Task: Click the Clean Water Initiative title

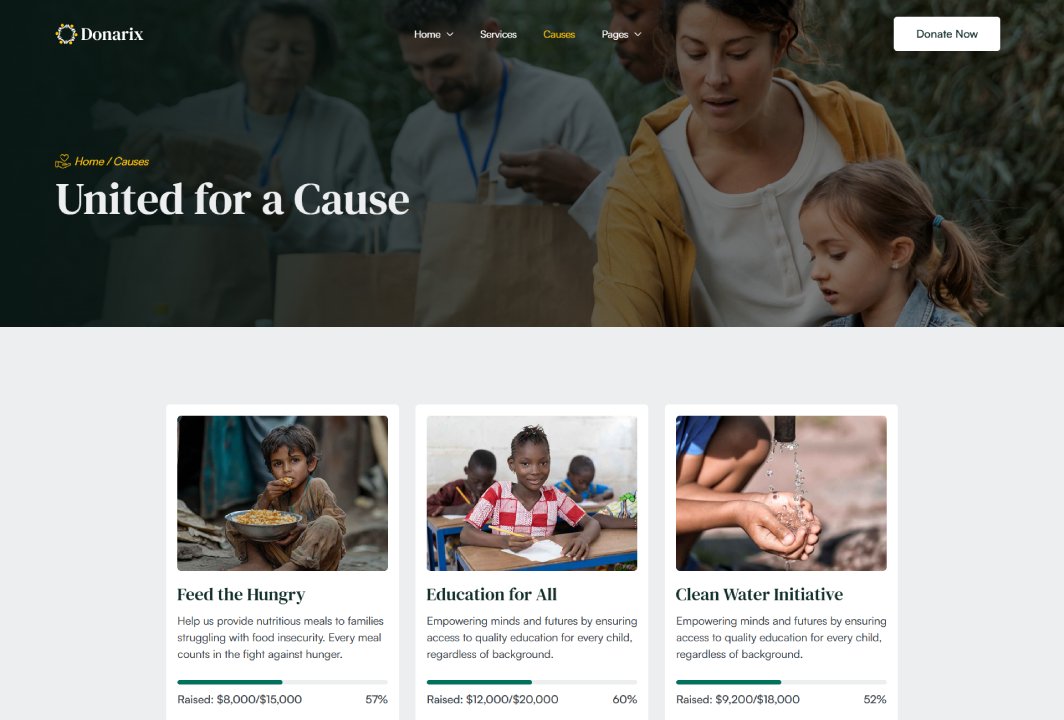Action: click(x=759, y=594)
